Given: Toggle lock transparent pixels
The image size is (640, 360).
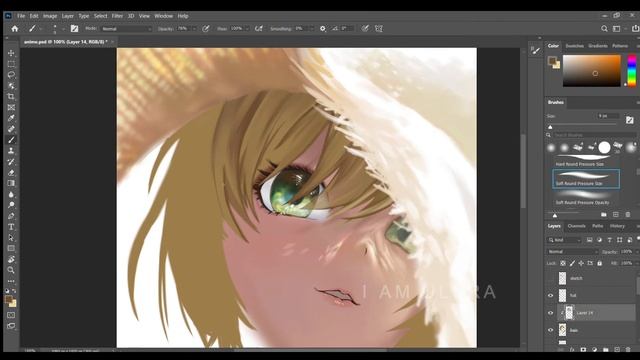Looking at the screenshot, I should pos(563,264).
